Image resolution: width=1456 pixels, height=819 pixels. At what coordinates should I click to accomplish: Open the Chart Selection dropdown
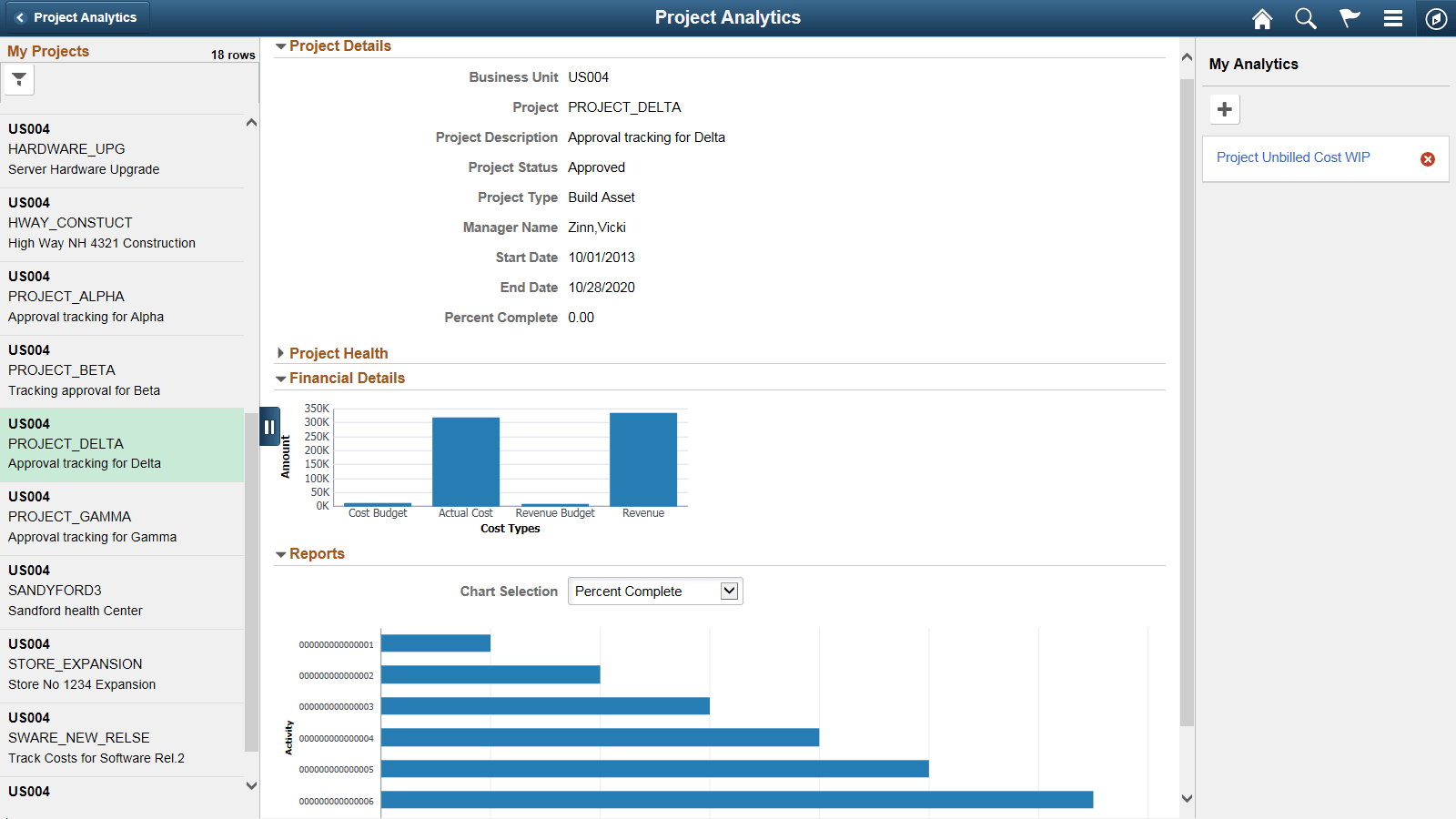click(x=654, y=591)
